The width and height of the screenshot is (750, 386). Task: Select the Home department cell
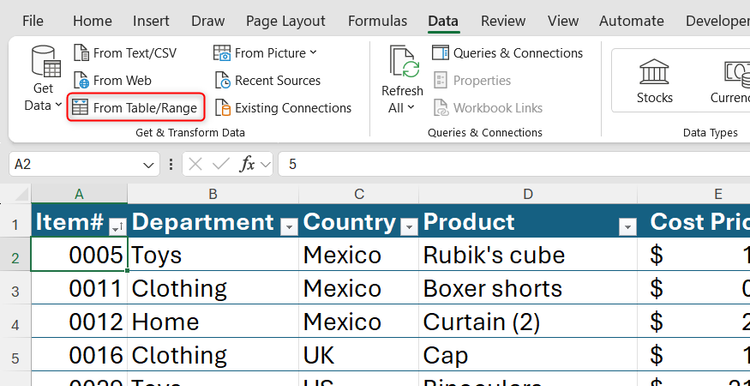coord(213,321)
